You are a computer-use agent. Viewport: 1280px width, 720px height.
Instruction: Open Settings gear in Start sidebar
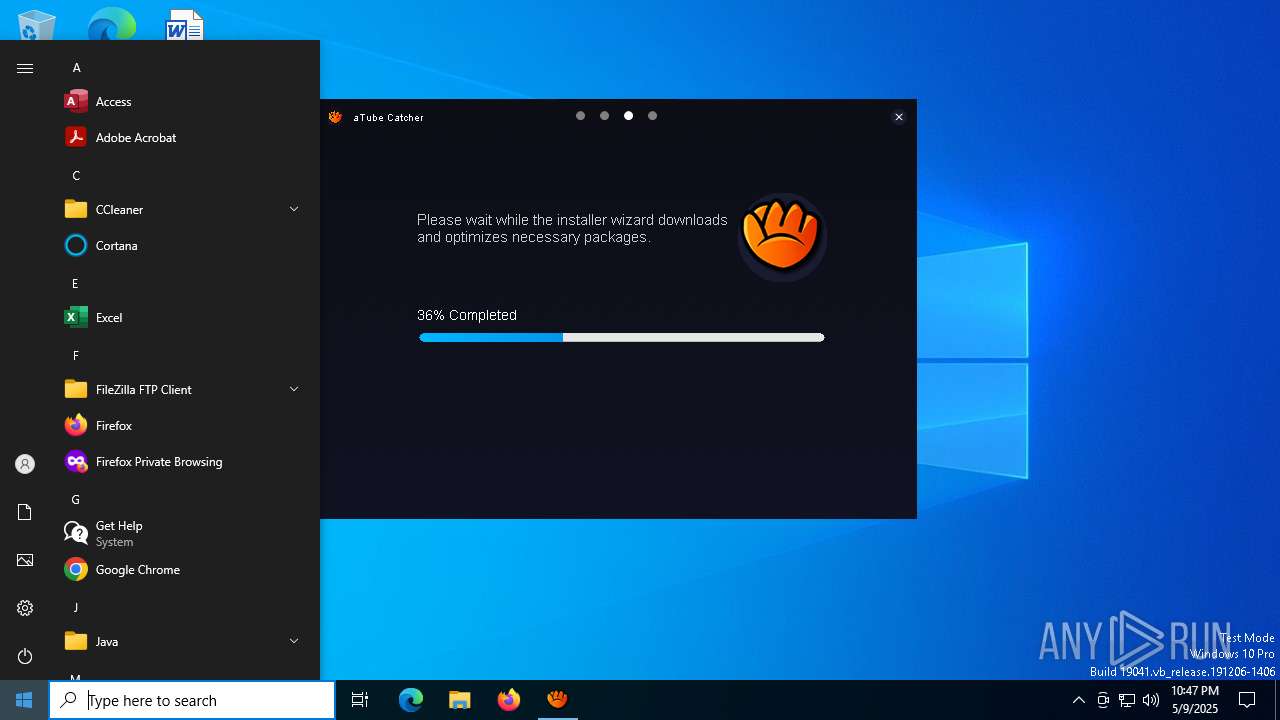pyautogui.click(x=25, y=608)
